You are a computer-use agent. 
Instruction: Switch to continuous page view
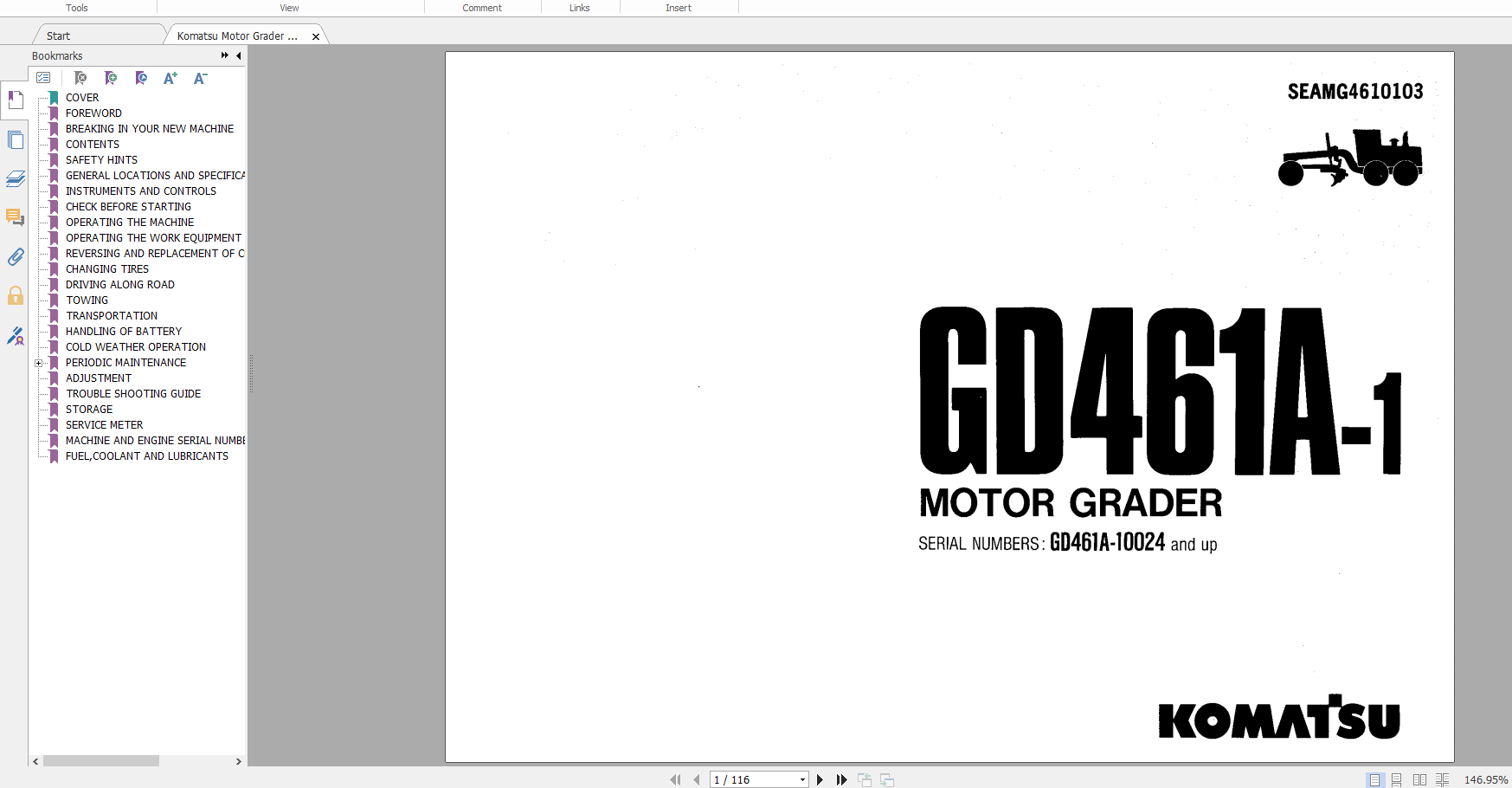coord(1397,780)
